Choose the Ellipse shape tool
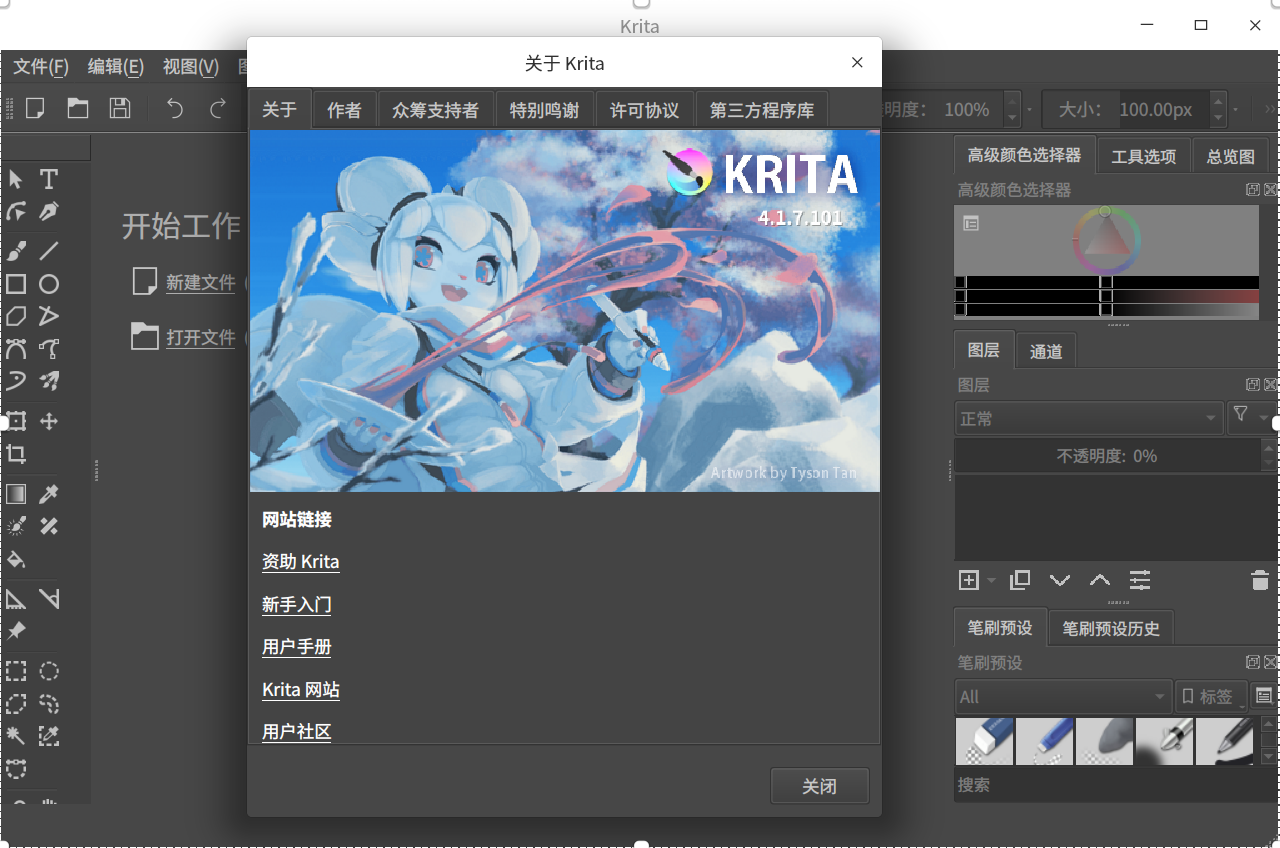Screen dimensions: 1280x848 click(x=49, y=284)
